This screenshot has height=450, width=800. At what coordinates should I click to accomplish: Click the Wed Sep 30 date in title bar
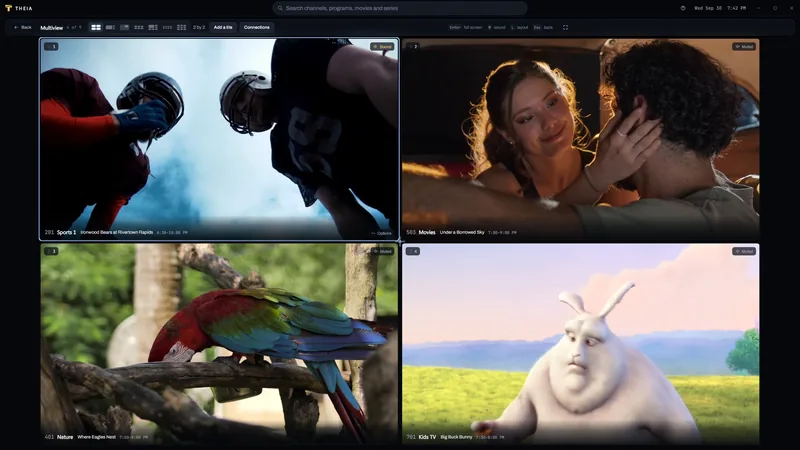pos(708,8)
